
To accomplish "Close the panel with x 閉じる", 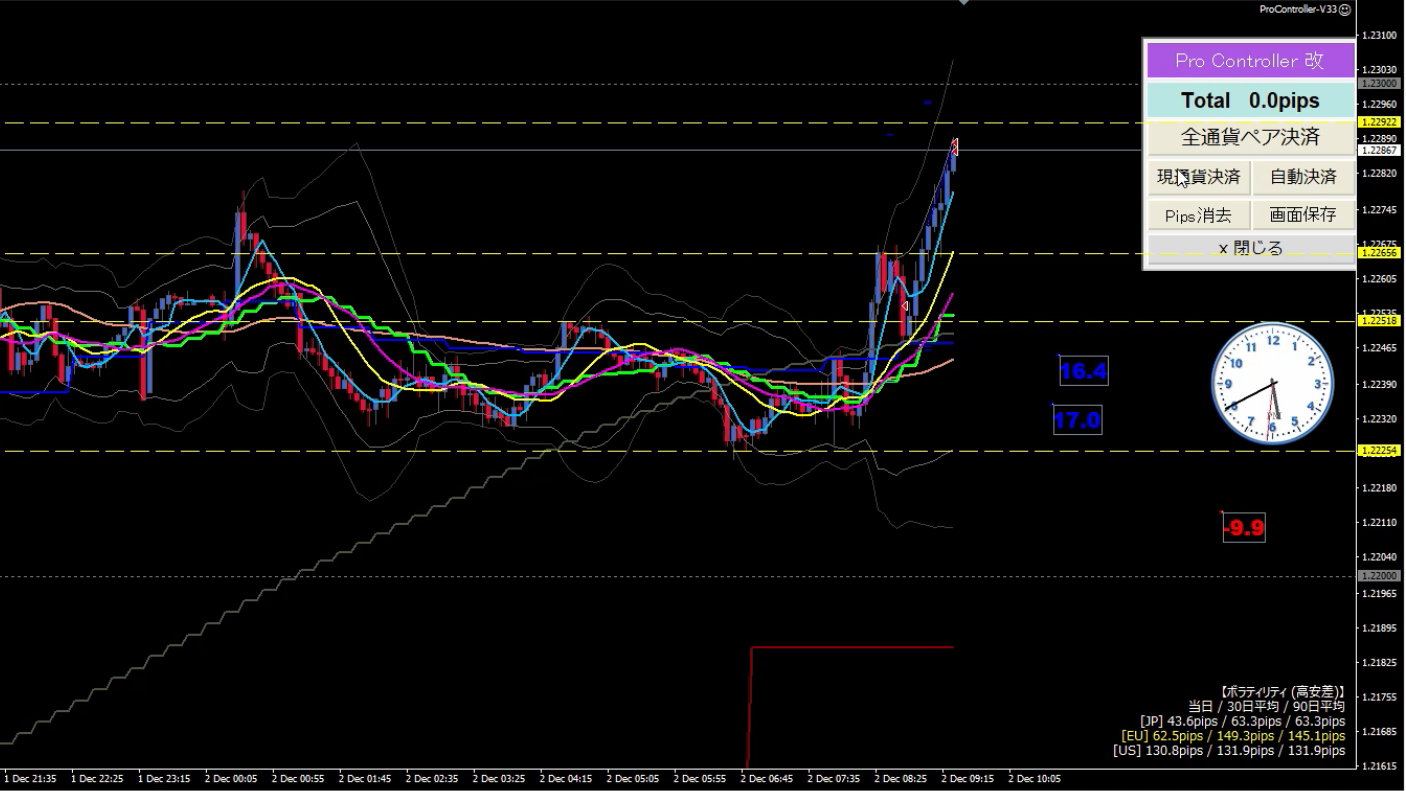I will [x=1249, y=248].
